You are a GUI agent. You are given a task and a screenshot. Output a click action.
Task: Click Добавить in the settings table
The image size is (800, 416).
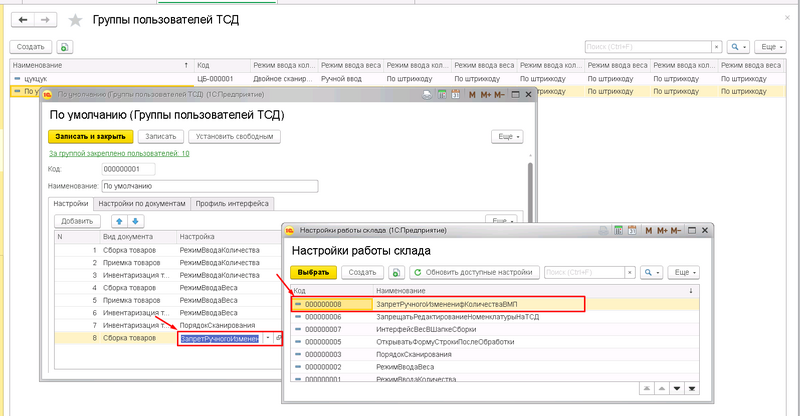77,222
